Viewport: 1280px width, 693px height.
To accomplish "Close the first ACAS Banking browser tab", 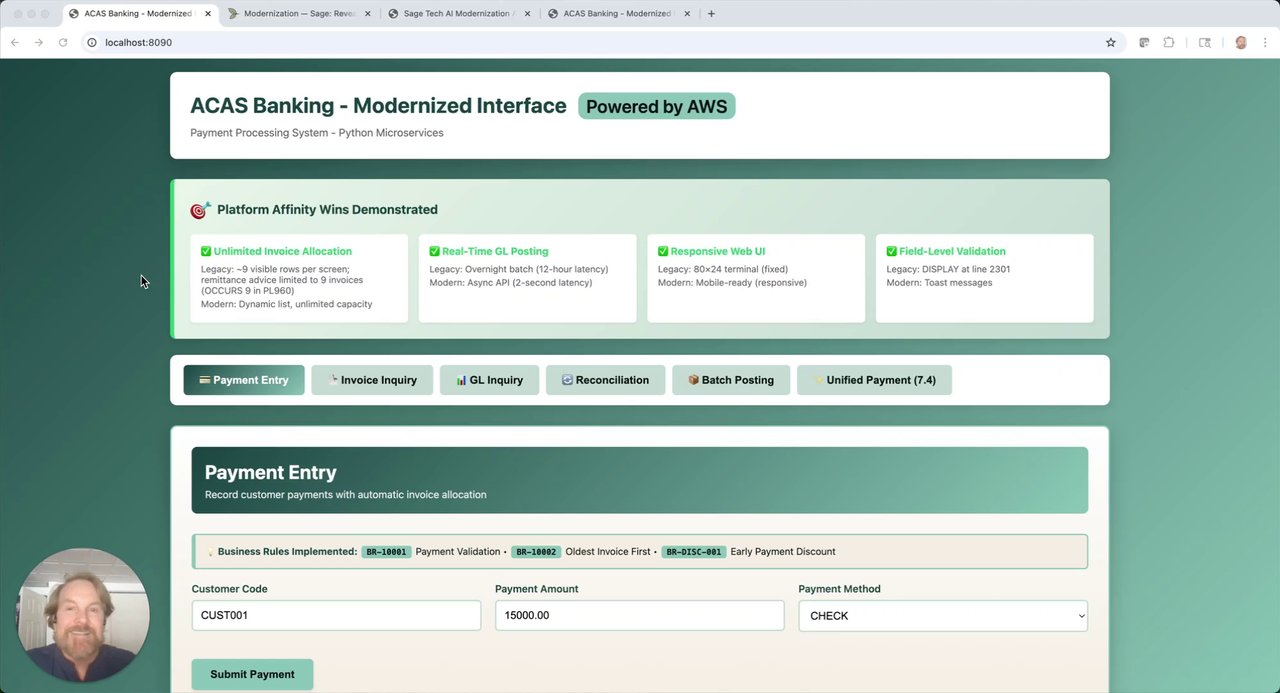I will pos(208,14).
